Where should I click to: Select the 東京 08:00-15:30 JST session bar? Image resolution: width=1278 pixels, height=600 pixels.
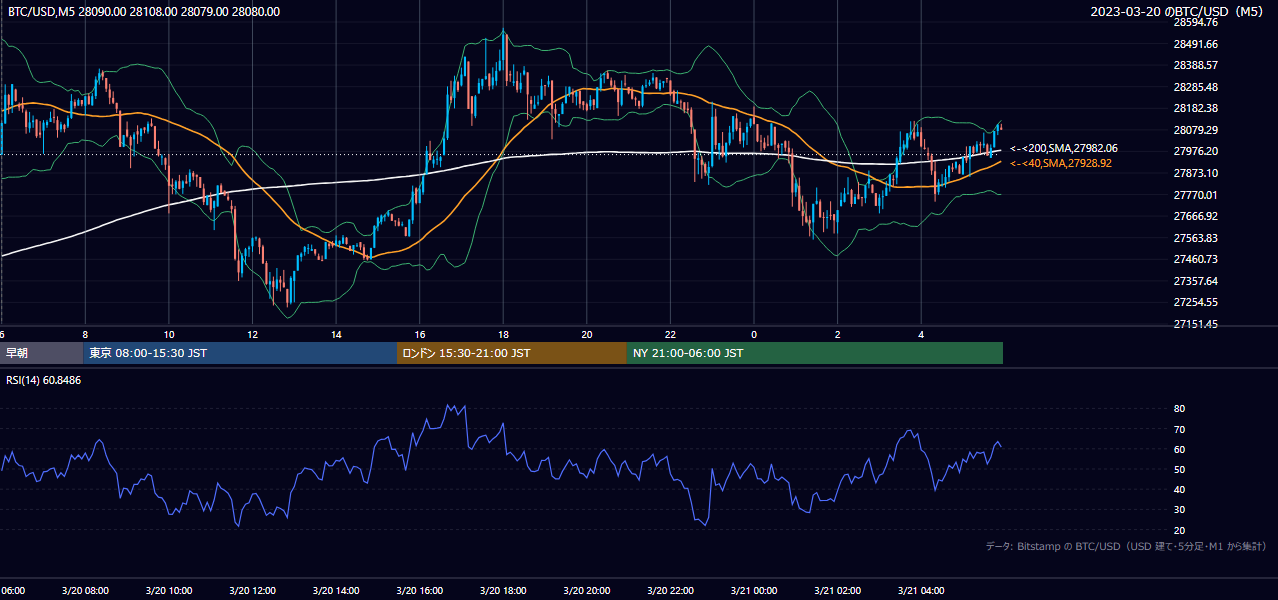[x=240, y=353]
